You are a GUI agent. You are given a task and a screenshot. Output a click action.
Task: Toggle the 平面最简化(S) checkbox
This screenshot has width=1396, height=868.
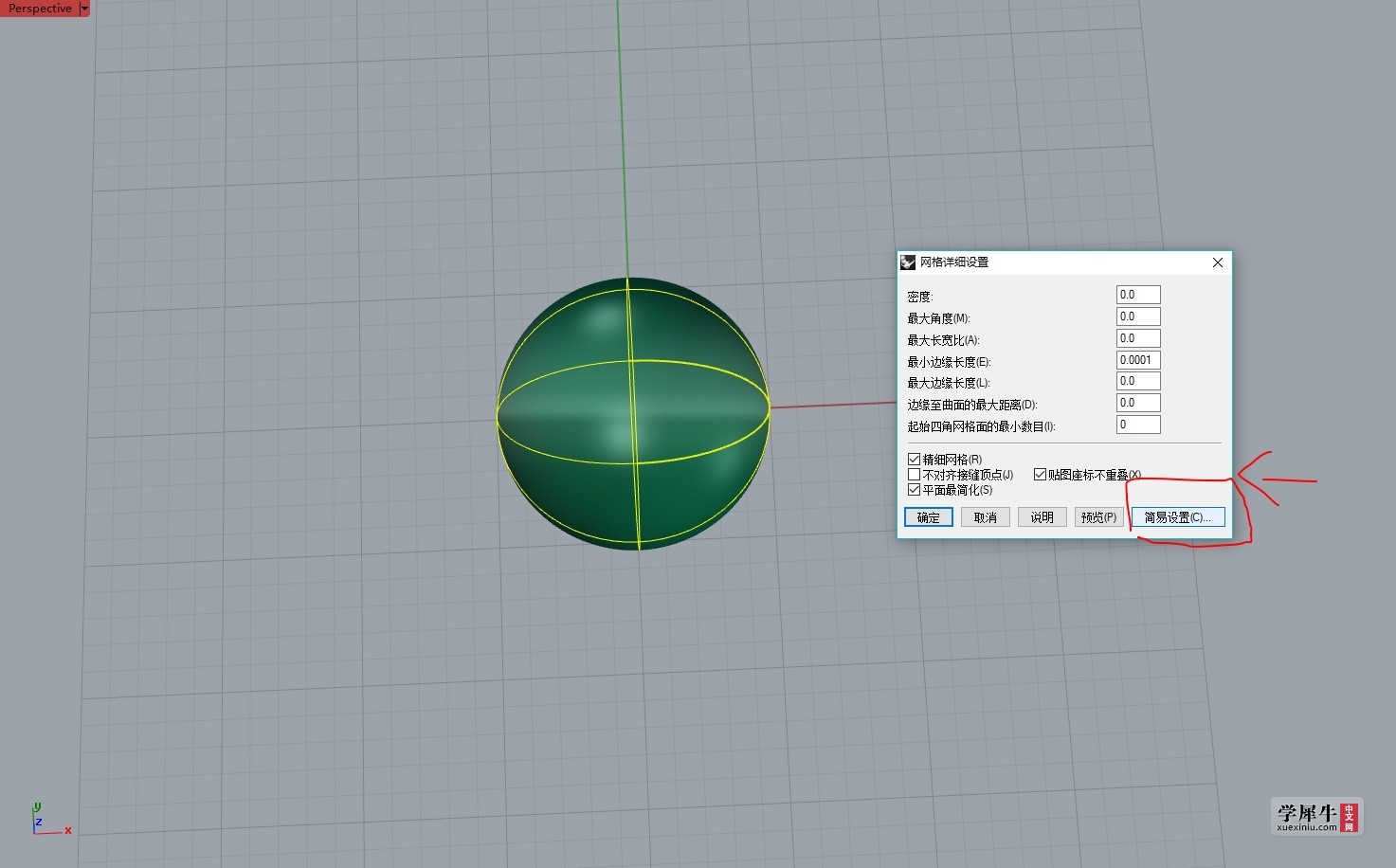pyautogui.click(x=914, y=490)
